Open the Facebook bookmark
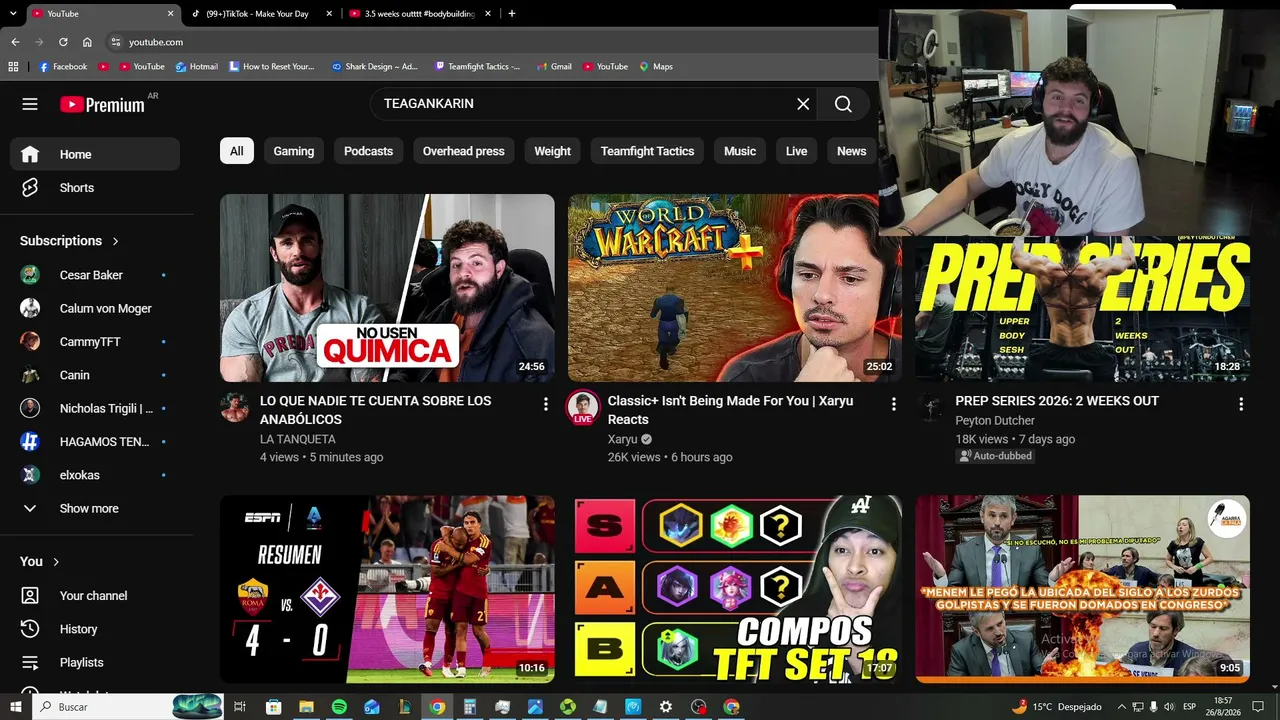Viewport: 1280px width, 720px height. [63, 67]
